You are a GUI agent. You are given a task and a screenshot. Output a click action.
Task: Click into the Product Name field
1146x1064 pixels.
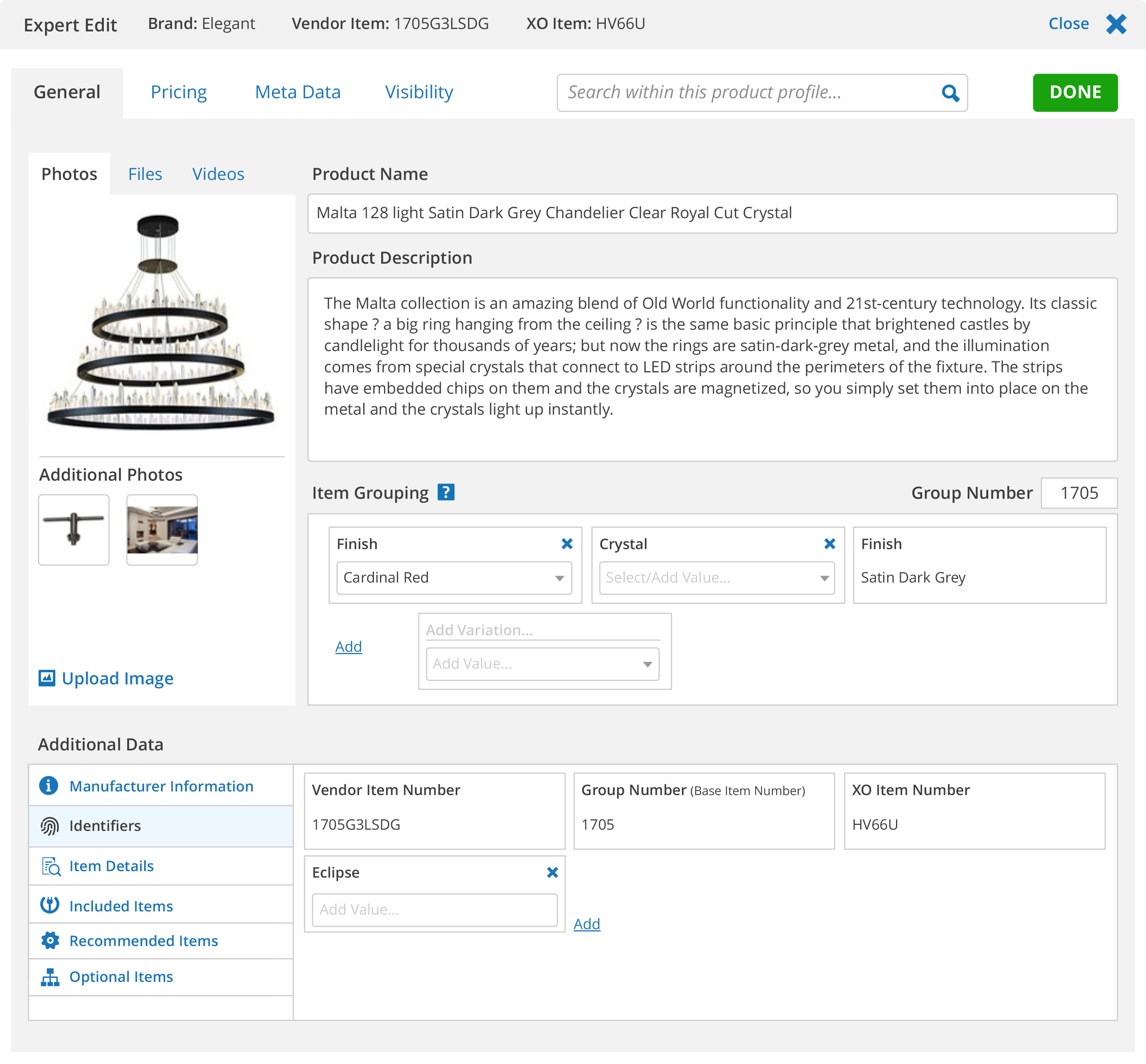coord(712,213)
